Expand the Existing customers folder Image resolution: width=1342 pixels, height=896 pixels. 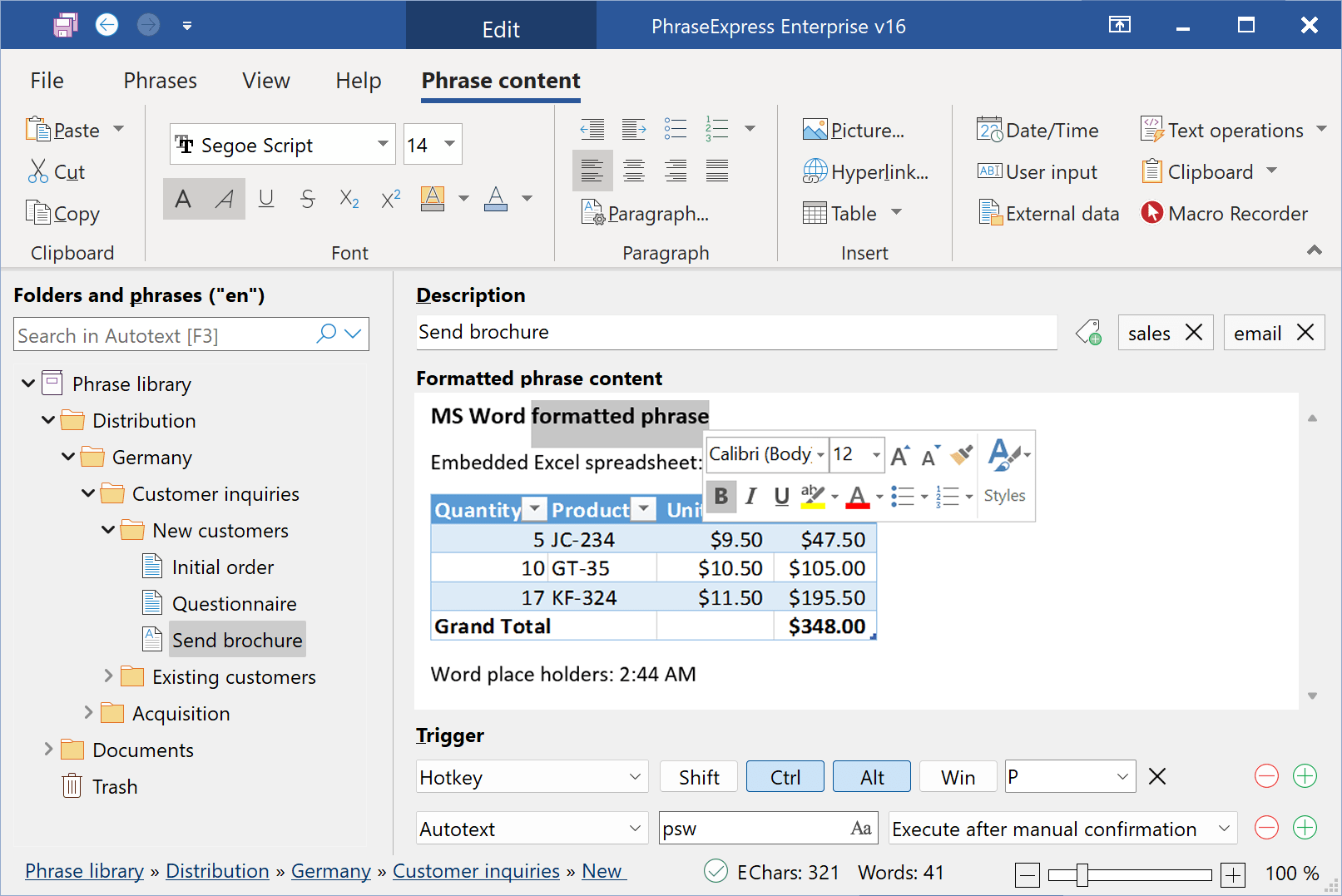coord(108,676)
